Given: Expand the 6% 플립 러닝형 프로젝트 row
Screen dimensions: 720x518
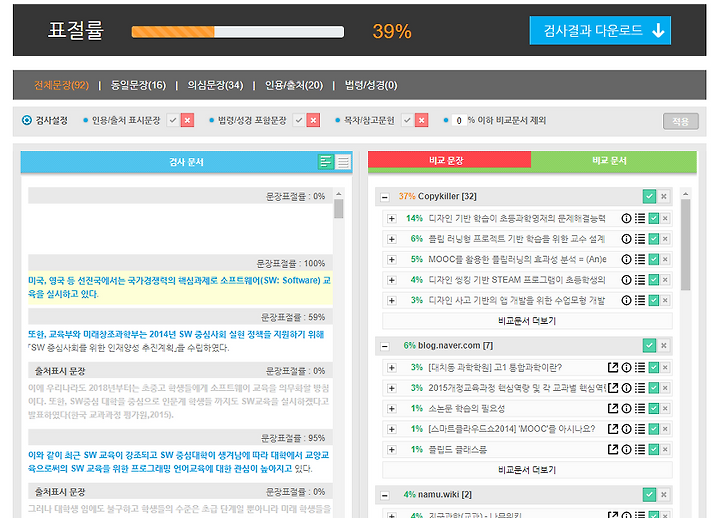Looking at the screenshot, I should [x=392, y=239].
